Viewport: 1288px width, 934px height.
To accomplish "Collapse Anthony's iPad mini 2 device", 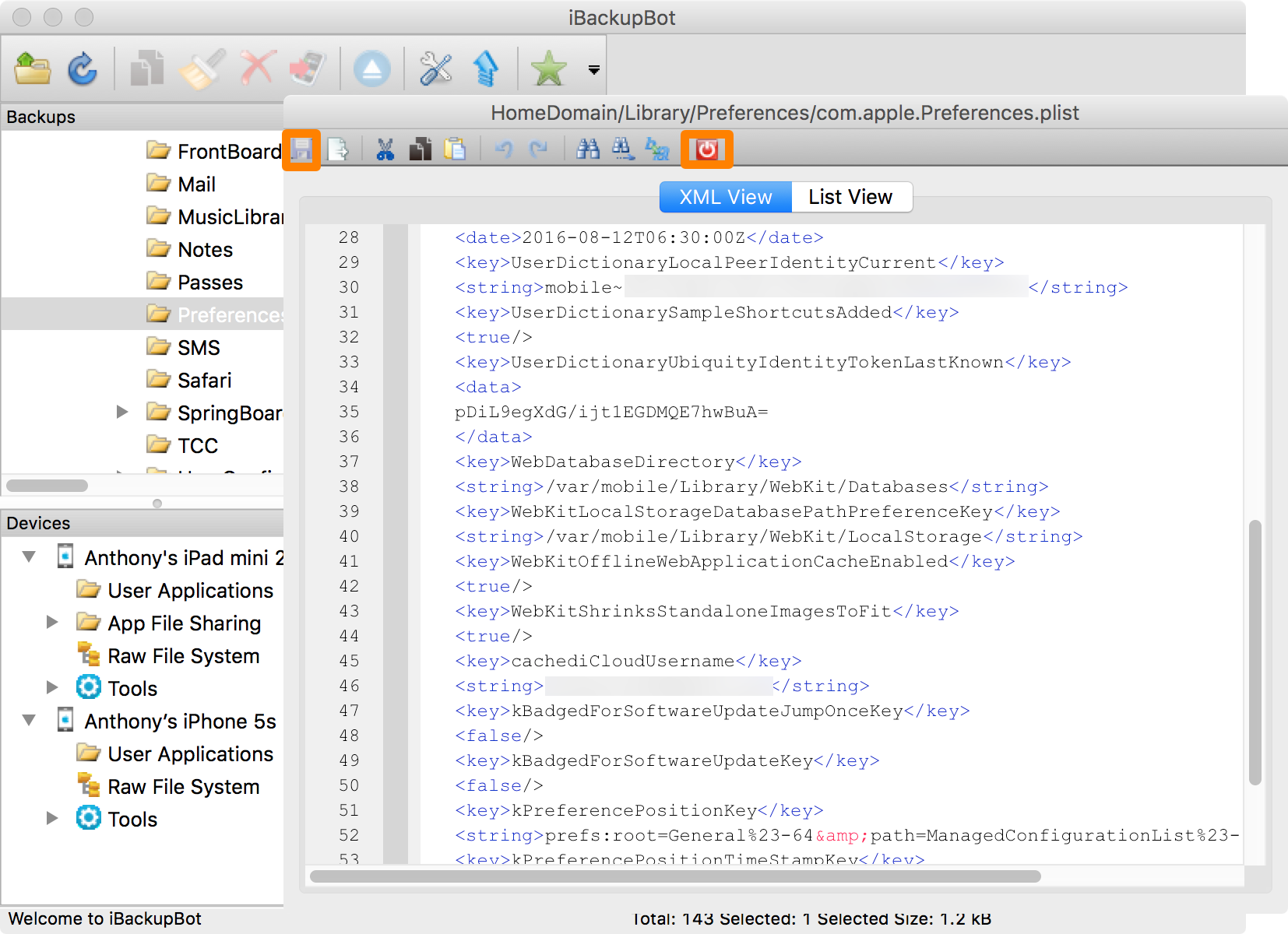I will pyautogui.click(x=29, y=557).
